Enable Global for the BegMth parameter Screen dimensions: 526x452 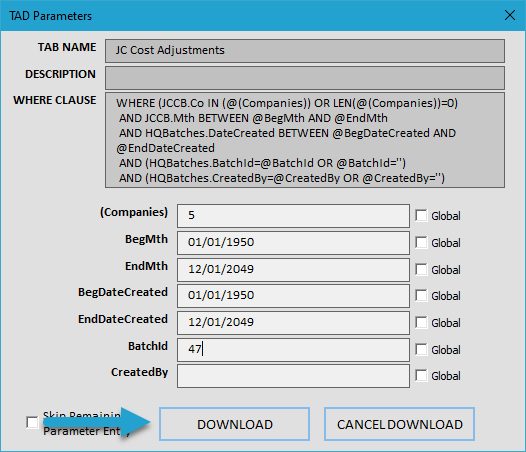(421, 242)
